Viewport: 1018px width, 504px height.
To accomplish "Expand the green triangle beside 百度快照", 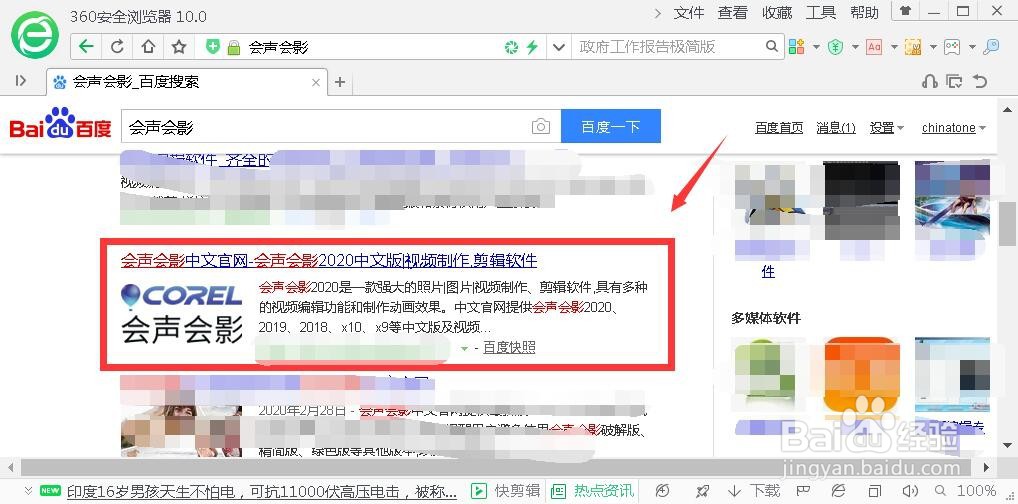I will pyautogui.click(x=464, y=349).
